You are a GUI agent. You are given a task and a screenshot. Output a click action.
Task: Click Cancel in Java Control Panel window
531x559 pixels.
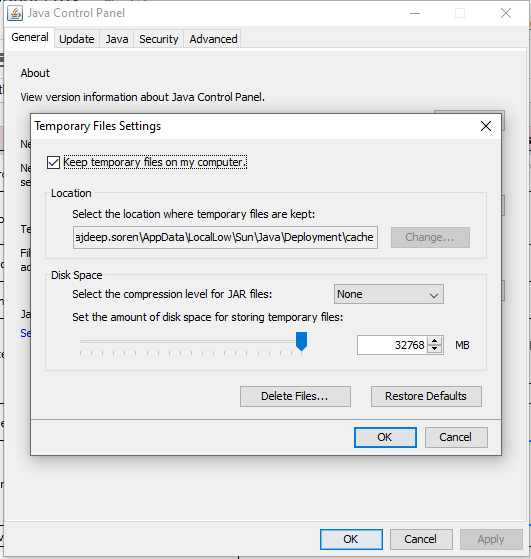coord(421,539)
